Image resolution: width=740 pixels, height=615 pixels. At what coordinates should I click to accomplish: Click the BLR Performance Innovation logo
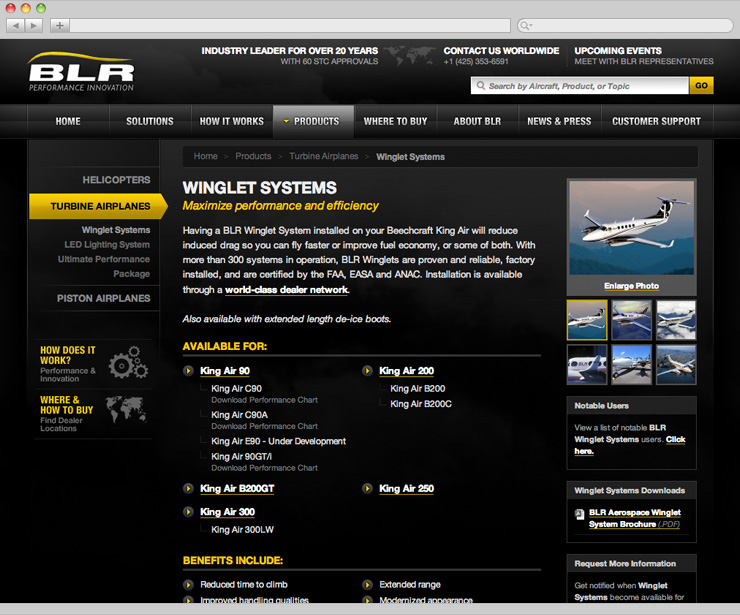pyautogui.click(x=81, y=72)
